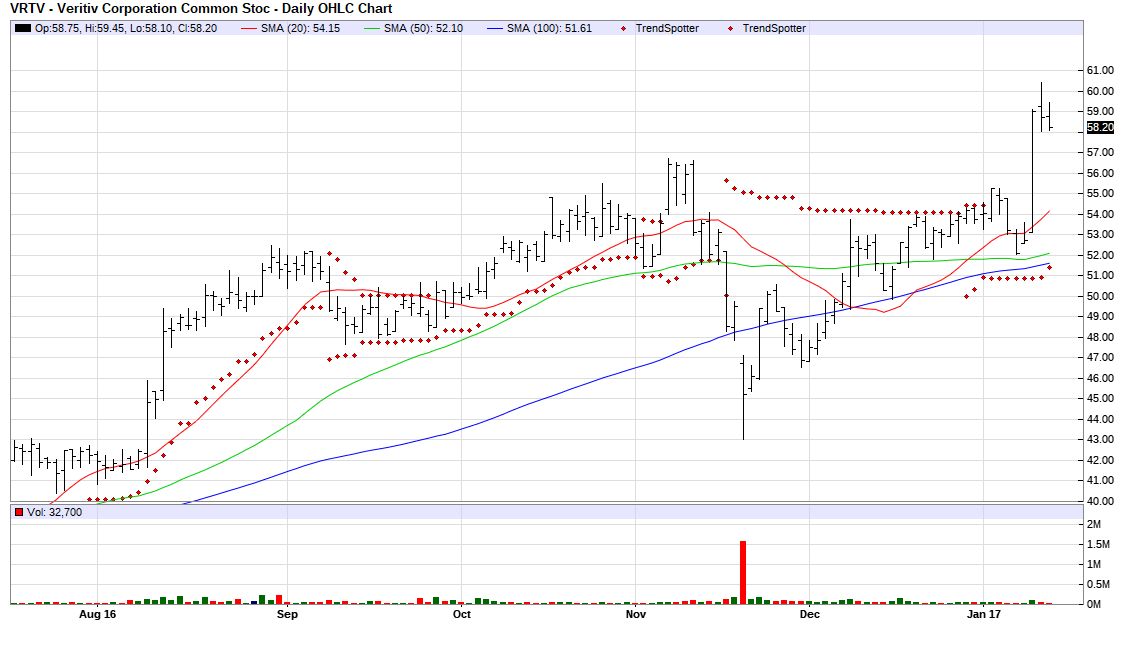The height and width of the screenshot is (645, 1125).
Task: Click the highlighted 58.20 last price tag
Action: click(x=1100, y=128)
